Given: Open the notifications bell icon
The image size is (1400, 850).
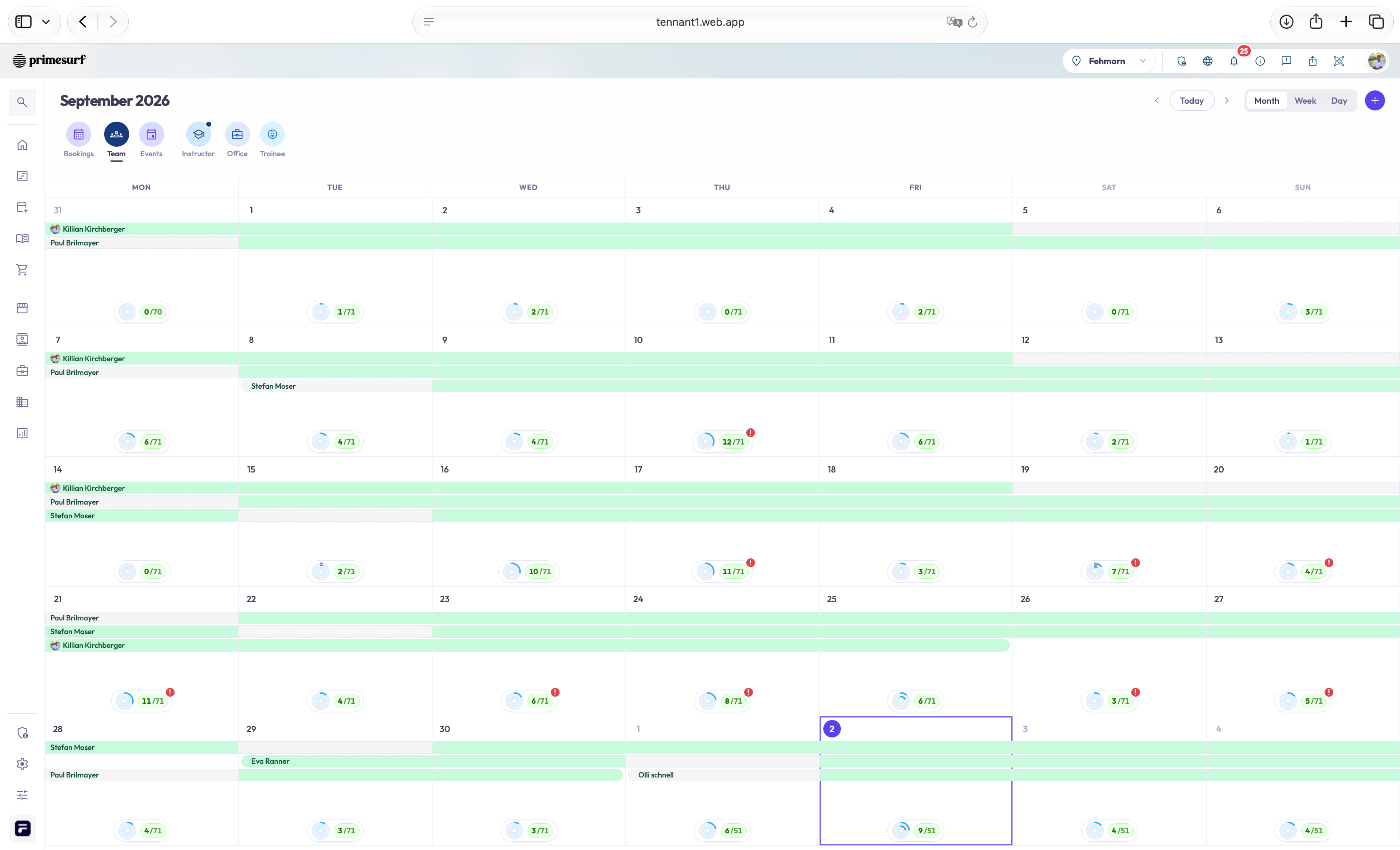Looking at the screenshot, I should (x=1233, y=61).
